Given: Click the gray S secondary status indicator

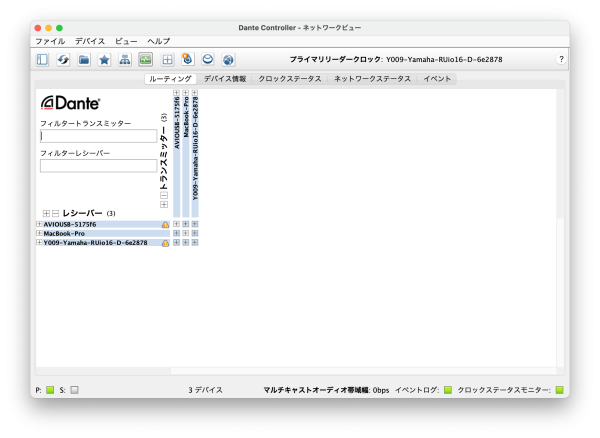Looking at the screenshot, I should coord(74,390).
